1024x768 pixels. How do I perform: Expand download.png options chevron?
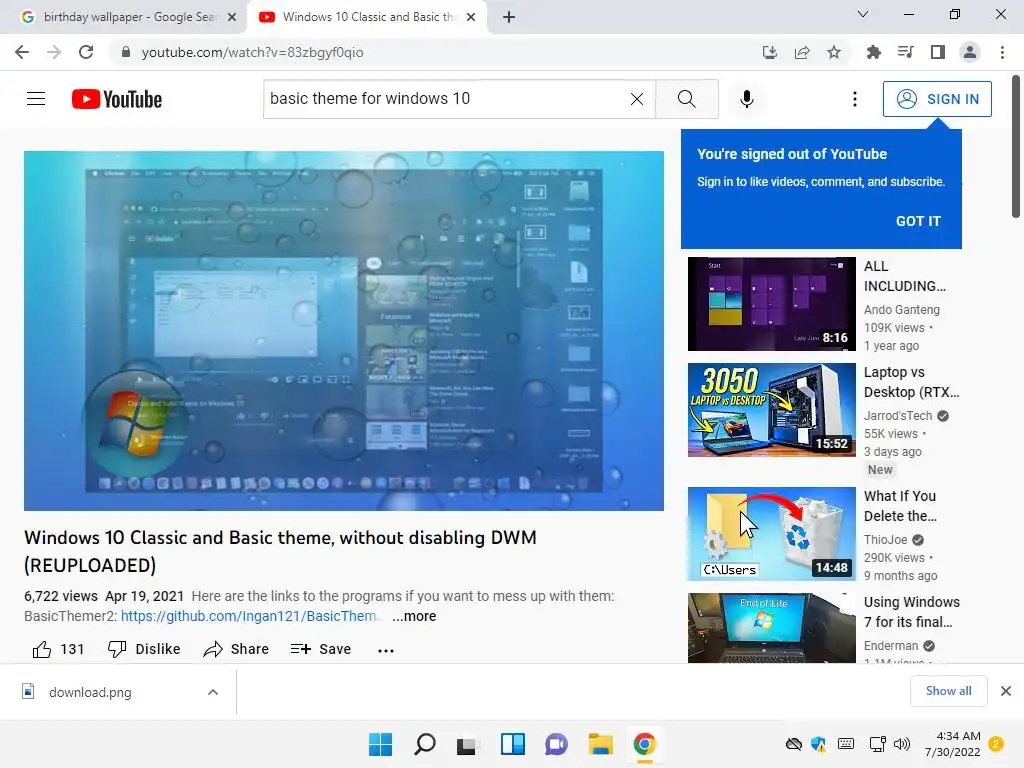213,692
